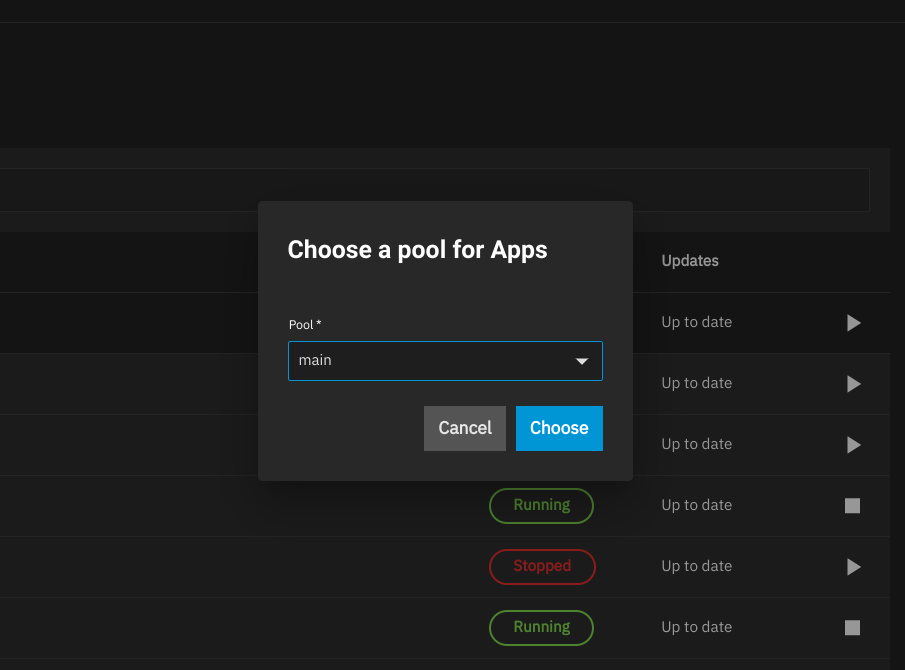Click the Choose a pool for Apps title

[x=417, y=250]
